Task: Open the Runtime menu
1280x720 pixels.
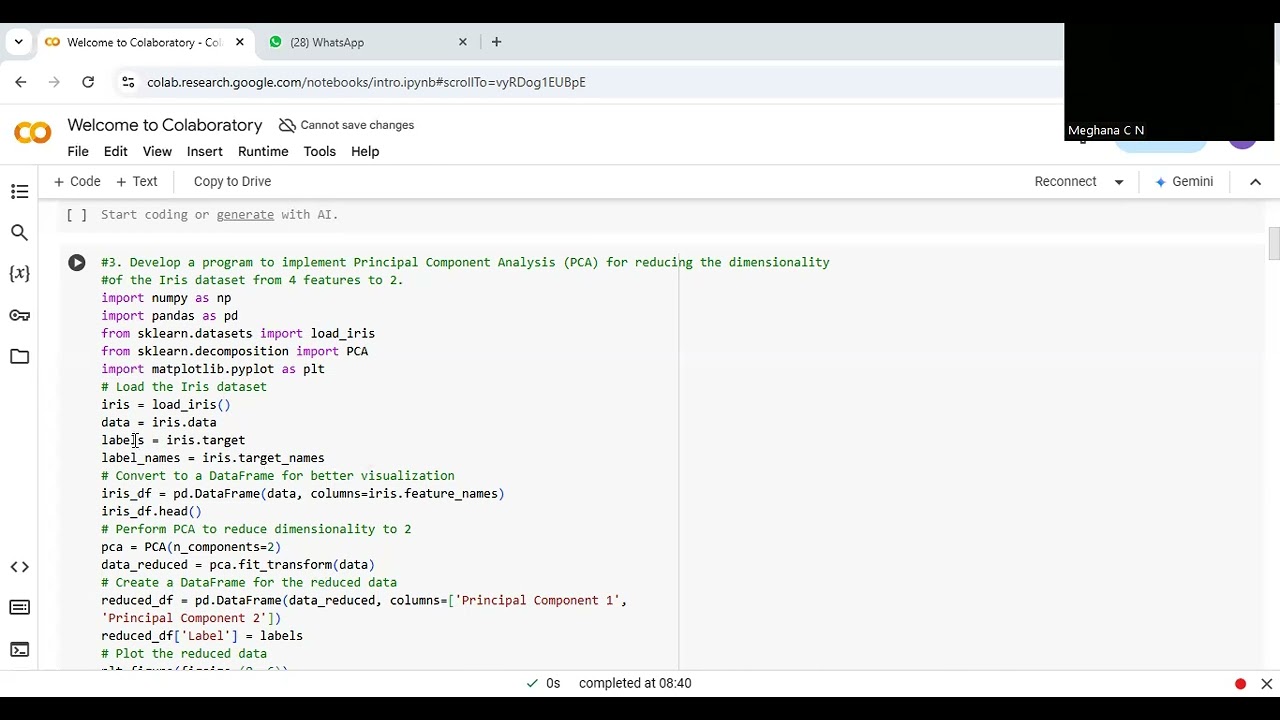Action: pyautogui.click(x=263, y=152)
